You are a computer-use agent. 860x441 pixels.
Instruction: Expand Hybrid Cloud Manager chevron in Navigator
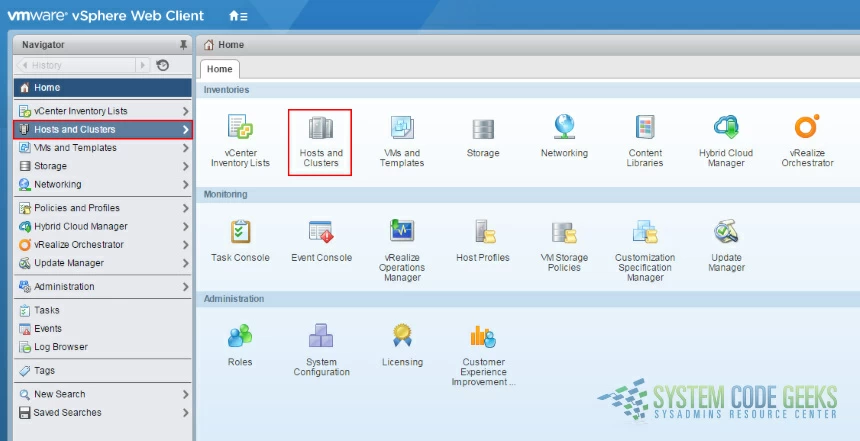pos(185,226)
